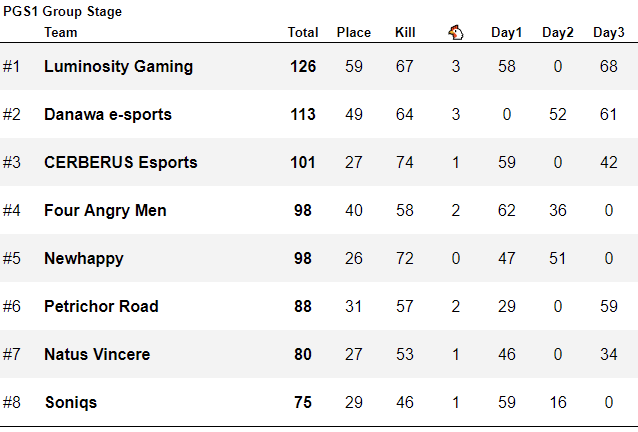Select the CERBERUS Esports team name
This screenshot has width=638, height=432.
tap(121, 163)
